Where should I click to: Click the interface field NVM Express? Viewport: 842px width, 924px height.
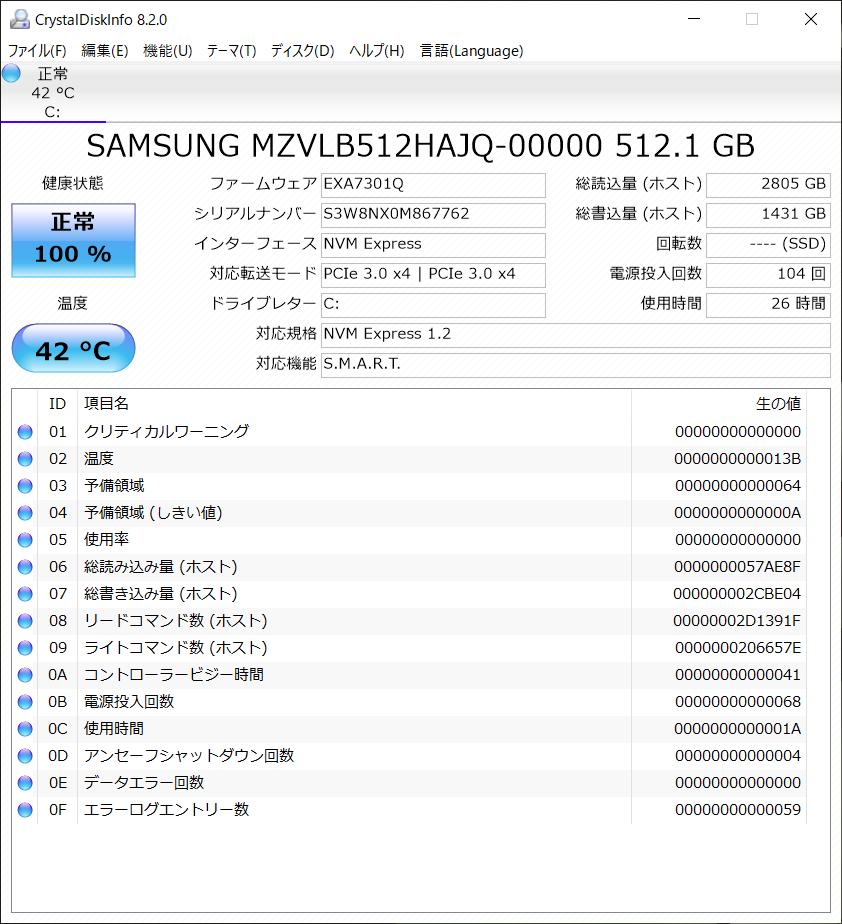point(433,245)
